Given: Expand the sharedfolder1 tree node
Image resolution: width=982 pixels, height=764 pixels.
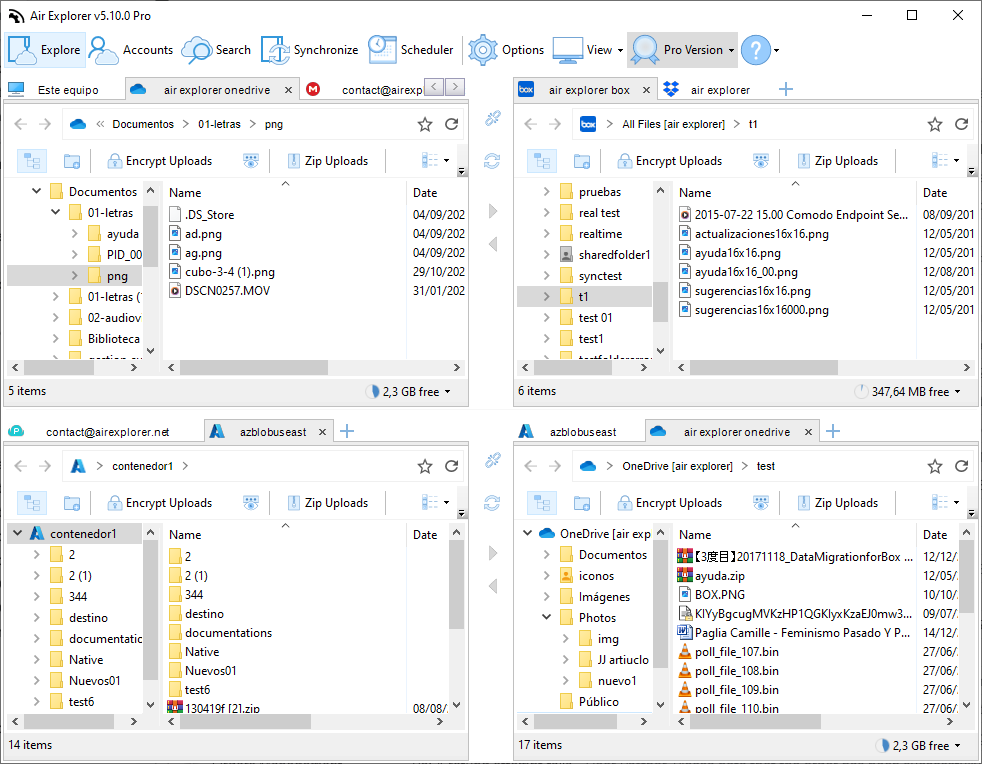Looking at the screenshot, I should (546, 254).
